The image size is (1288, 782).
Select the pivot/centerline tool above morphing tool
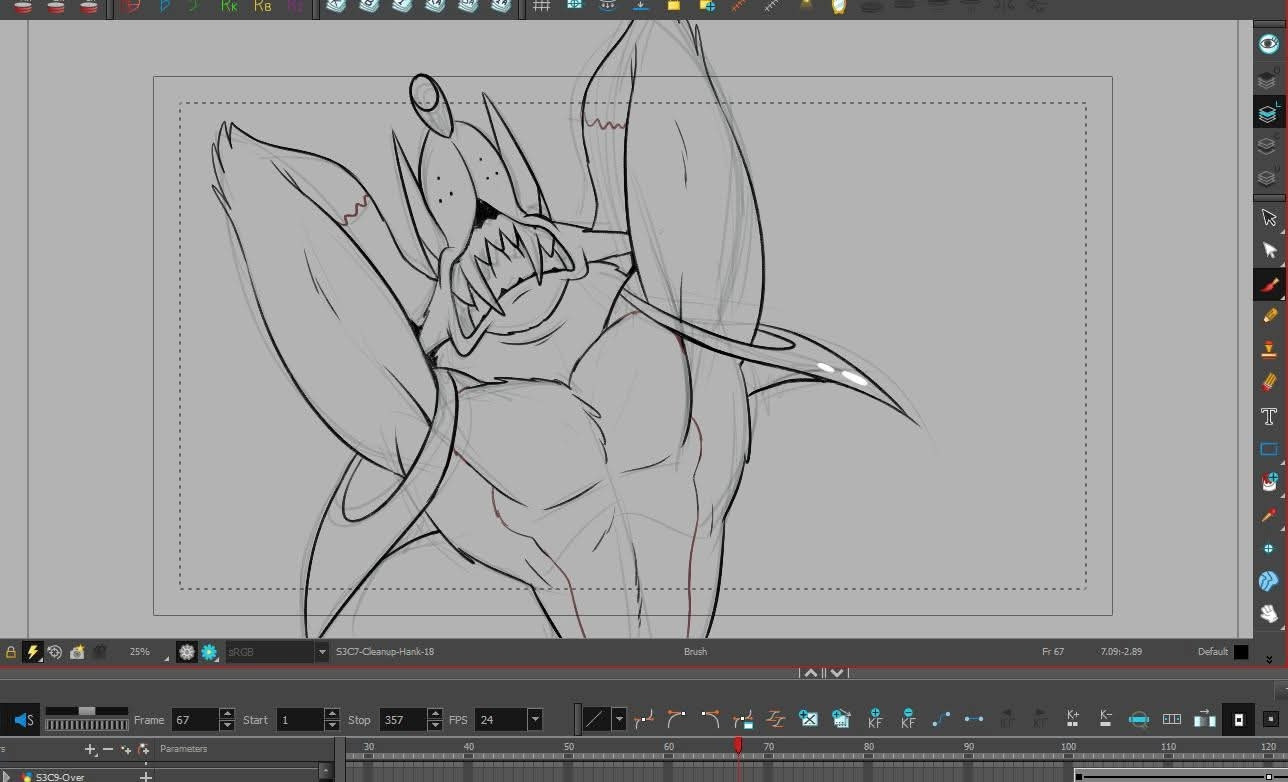click(1269, 548)
